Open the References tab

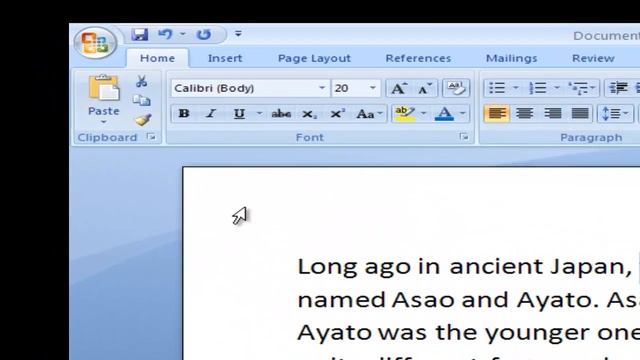[x=418, y=58]
